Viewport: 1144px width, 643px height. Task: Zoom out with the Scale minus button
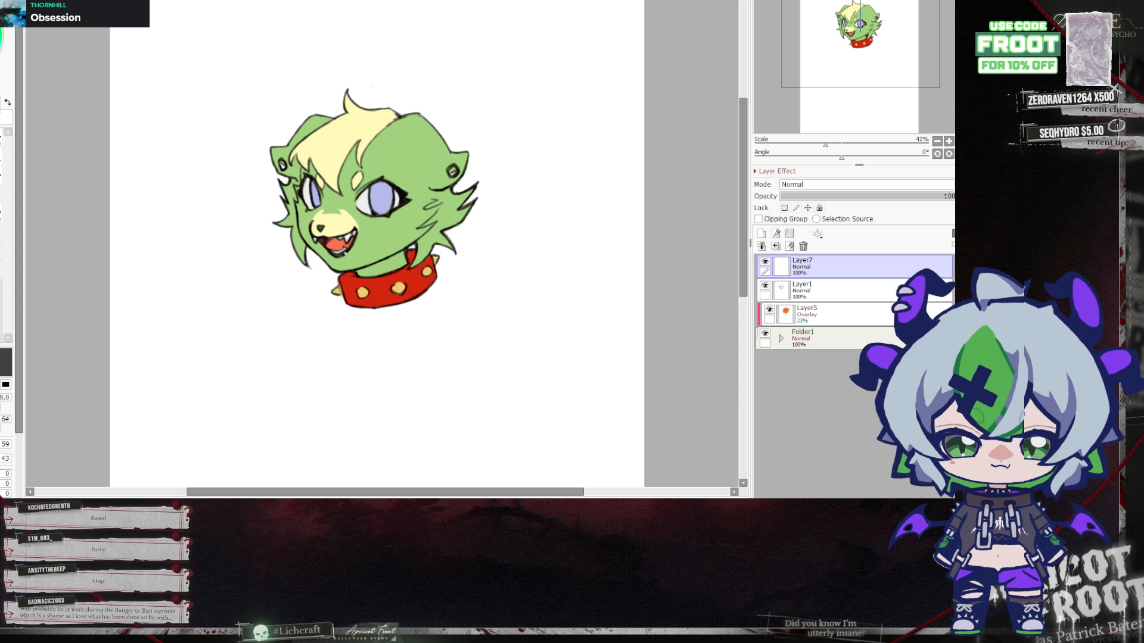coord(937,141)
